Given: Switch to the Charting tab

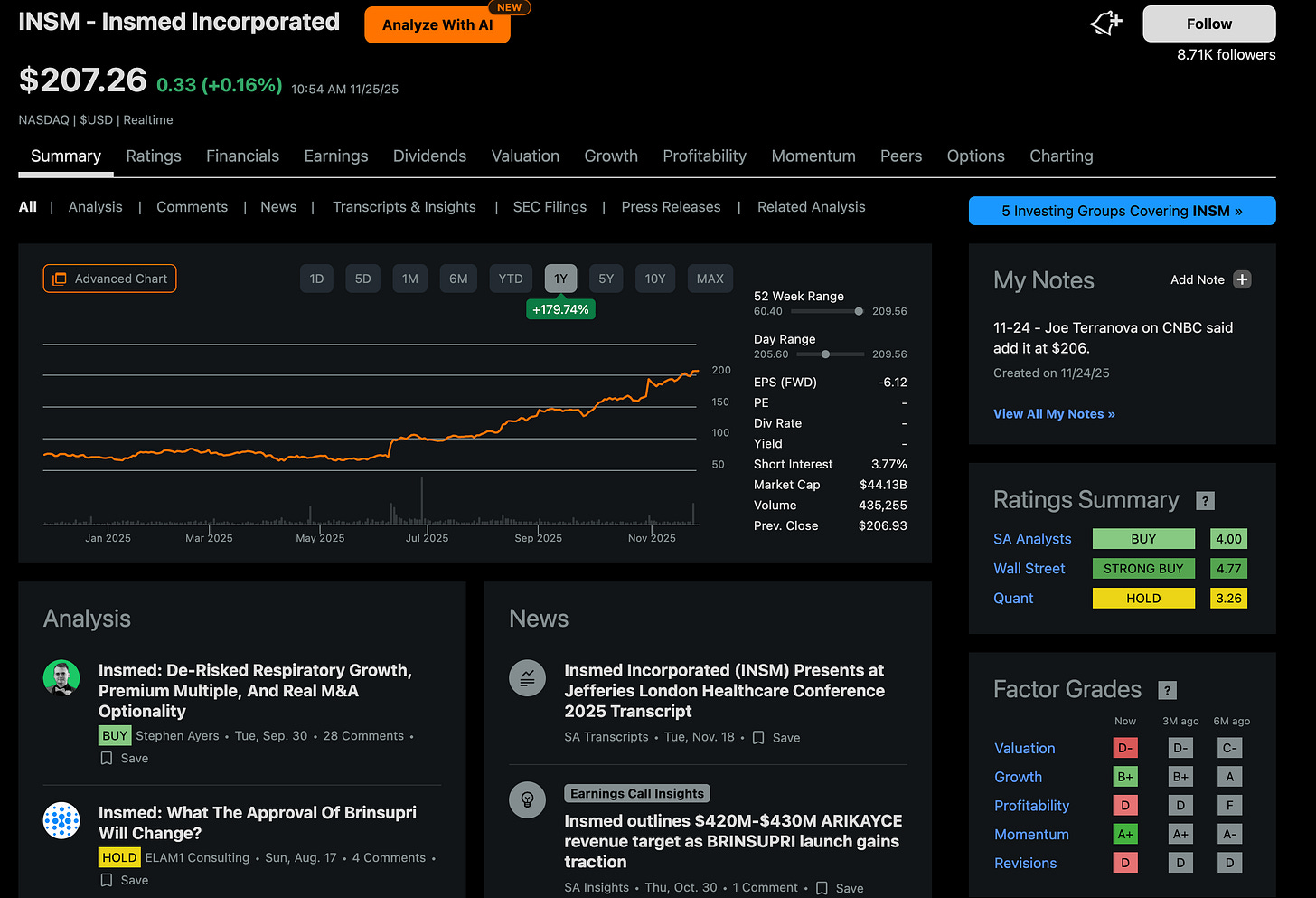Looking at the screenshot, I should (x=1061, y=156).
